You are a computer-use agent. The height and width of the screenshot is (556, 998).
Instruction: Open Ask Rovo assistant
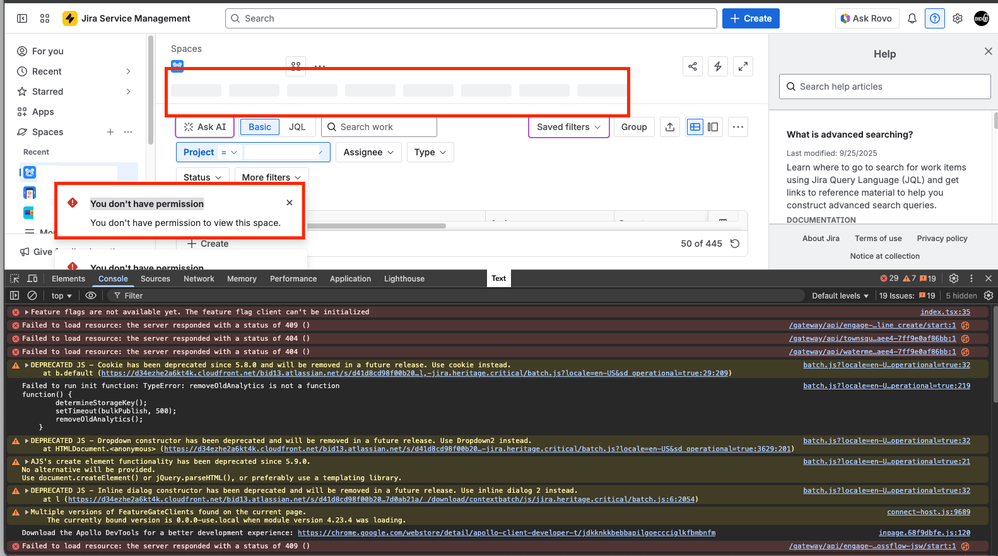pyautogui.click(x=866, y=18)
